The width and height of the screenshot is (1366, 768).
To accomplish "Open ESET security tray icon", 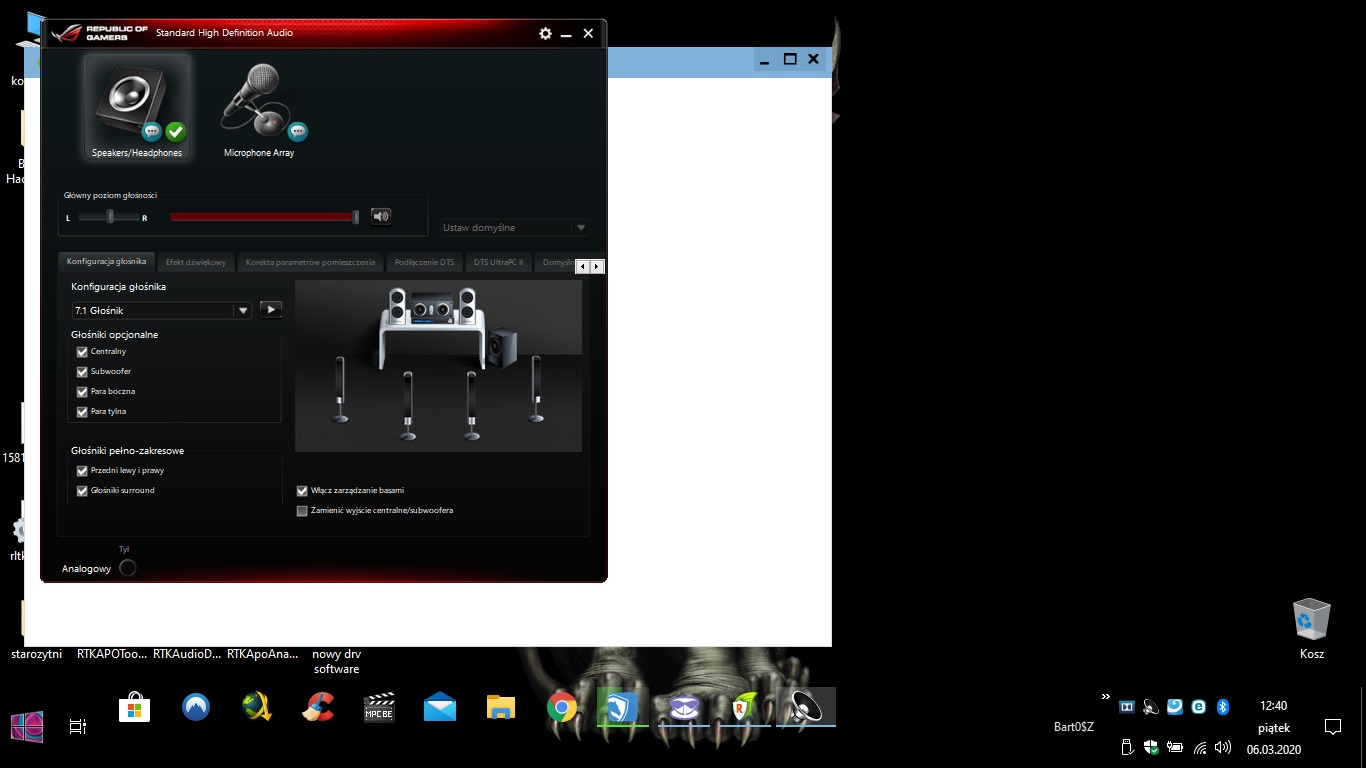I will click(1198, 707).
